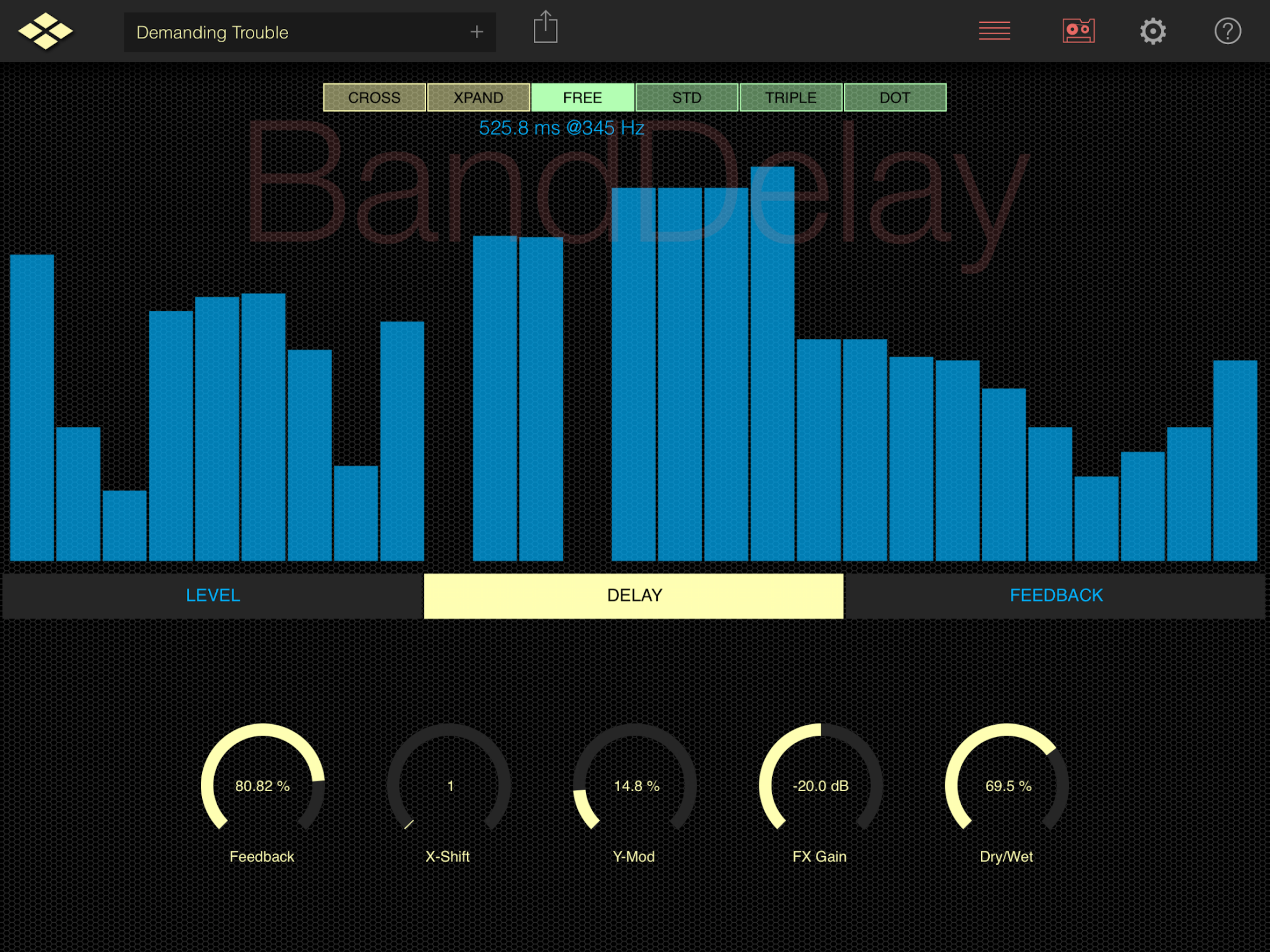Image resolution: width=1270 pixels, height=952 pixels.
Task: Open the red three-line menu icon
Action: (994, 31)
